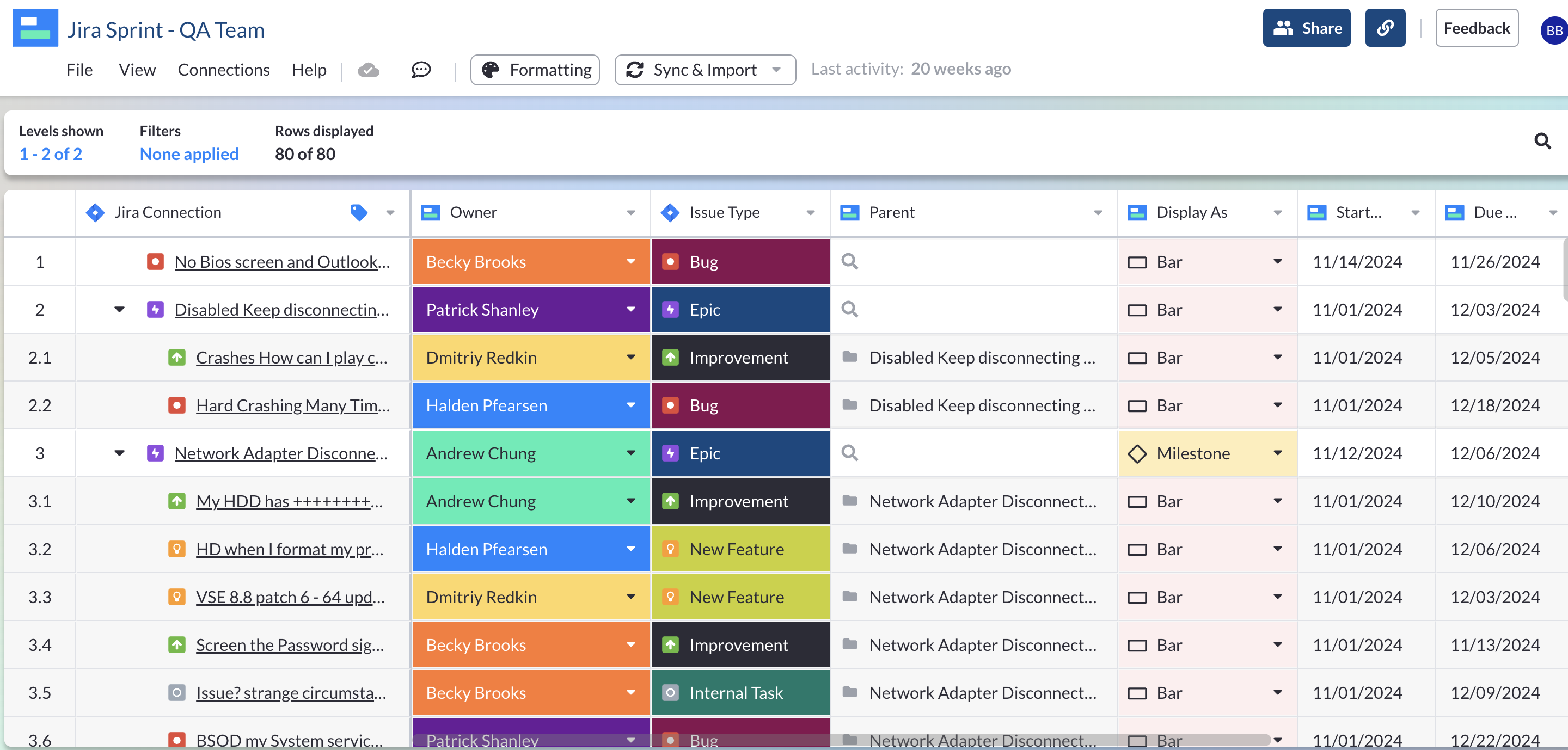
Task: Open the comments speech bubble icon
Action: click(x=421, y=70)
